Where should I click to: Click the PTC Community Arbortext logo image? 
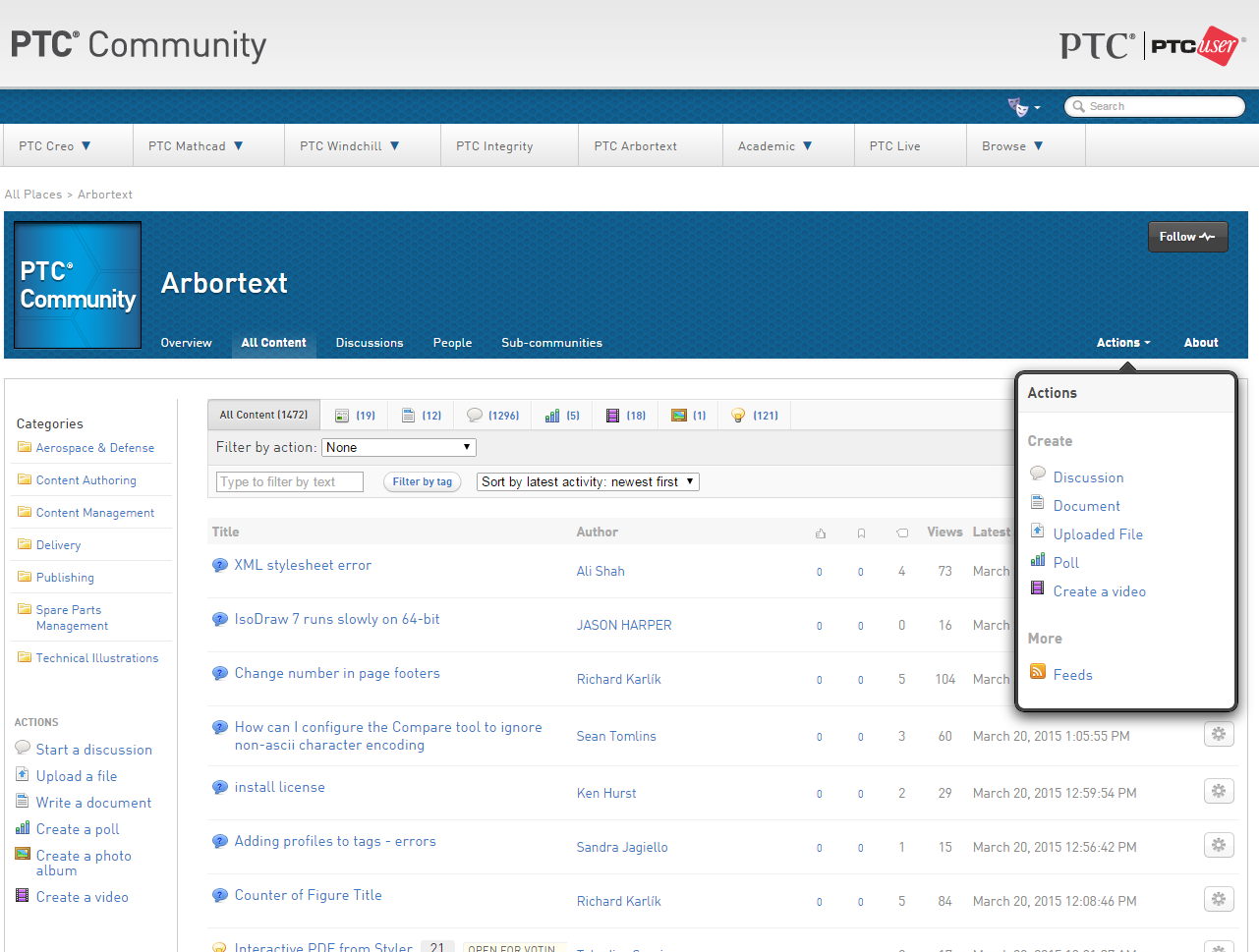pyautogui.click(x=79, y=285)
